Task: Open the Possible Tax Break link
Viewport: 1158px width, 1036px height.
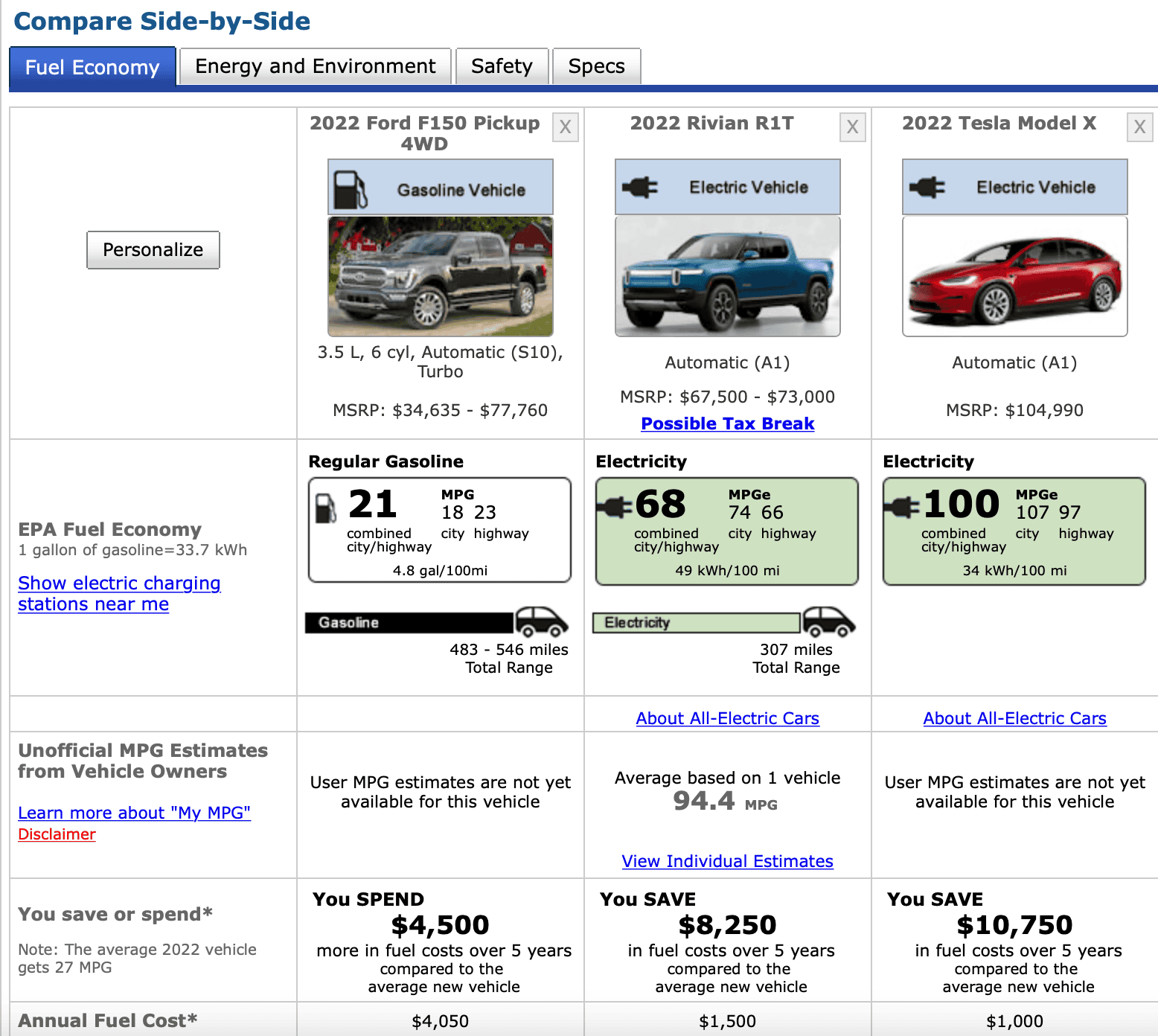Action: 727,423
